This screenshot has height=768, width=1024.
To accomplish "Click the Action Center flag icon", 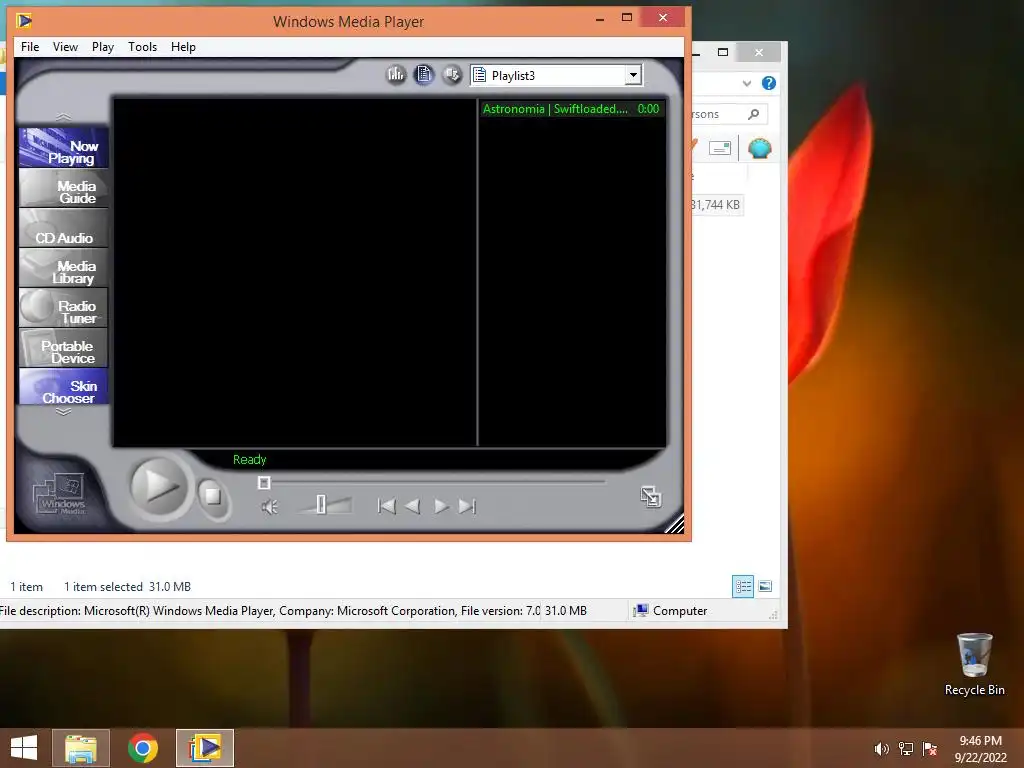I will click(930, 749).
